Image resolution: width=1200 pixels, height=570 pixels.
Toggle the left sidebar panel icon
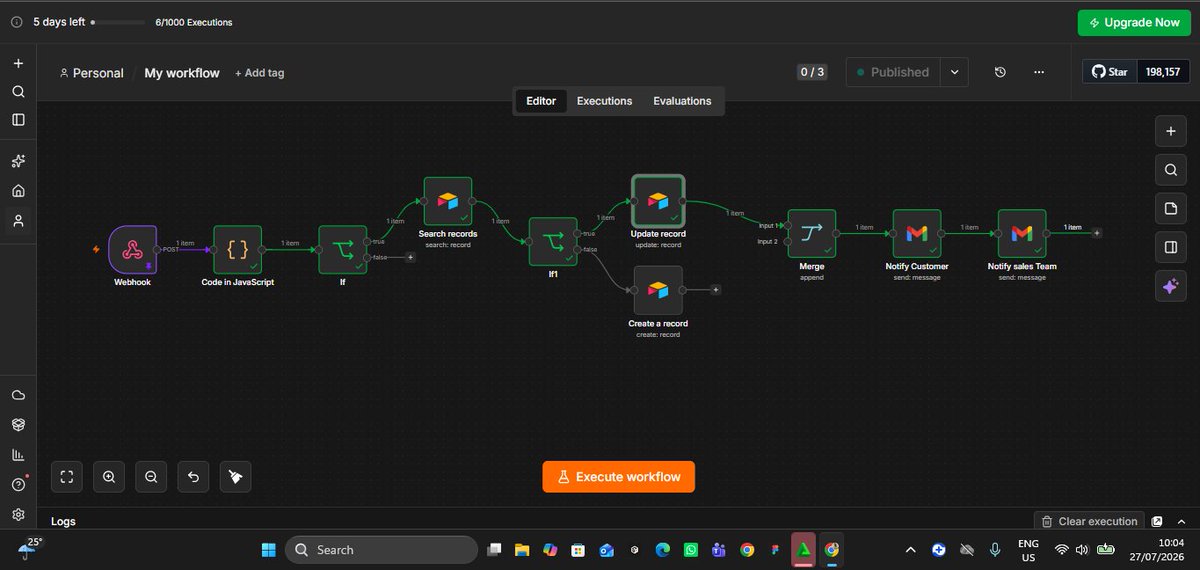coord(18,119)
